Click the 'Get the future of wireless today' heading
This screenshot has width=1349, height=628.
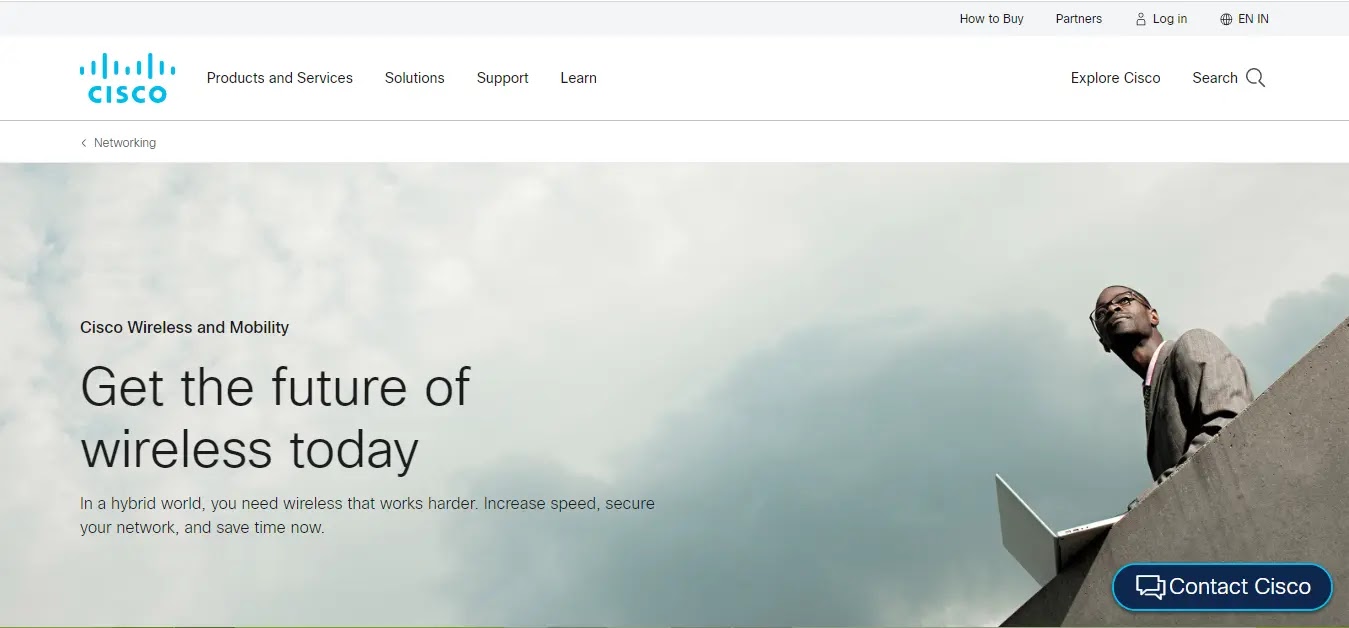[275, 416]
